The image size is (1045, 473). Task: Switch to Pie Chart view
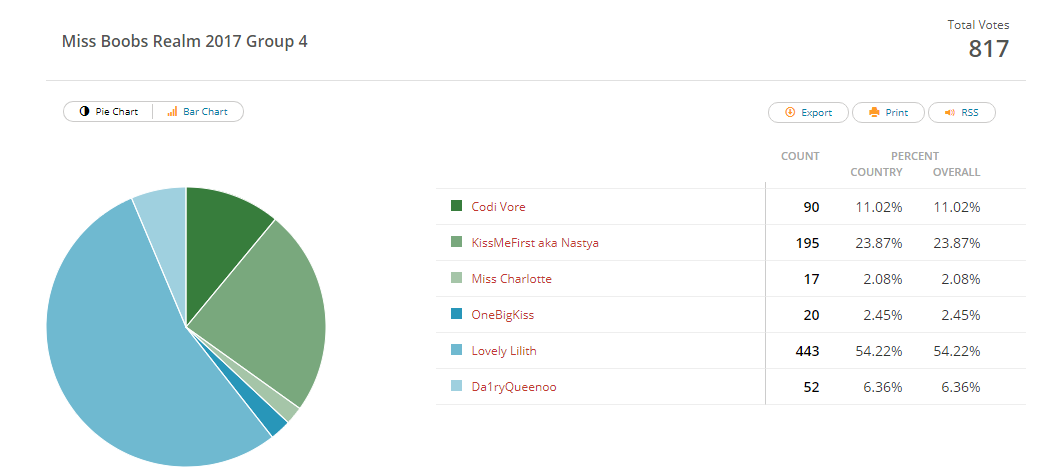point(109,111)
